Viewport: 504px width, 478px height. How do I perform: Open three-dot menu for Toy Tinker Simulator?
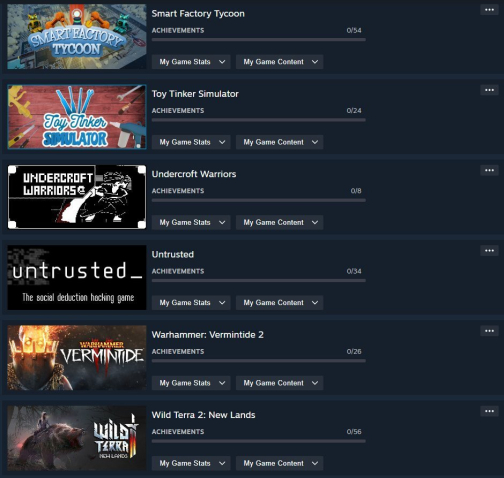pos(489,90)
